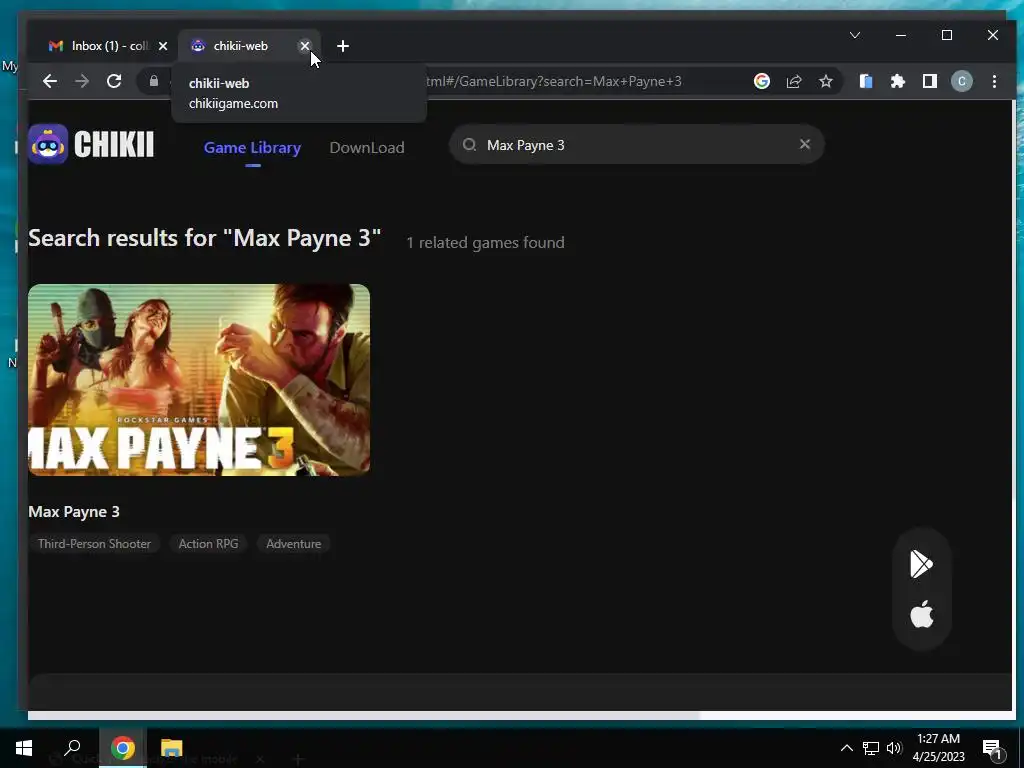This screenshot has width=1024, height=768.
Task: Open the Windows Start menu
Action: tap(24, 748)
